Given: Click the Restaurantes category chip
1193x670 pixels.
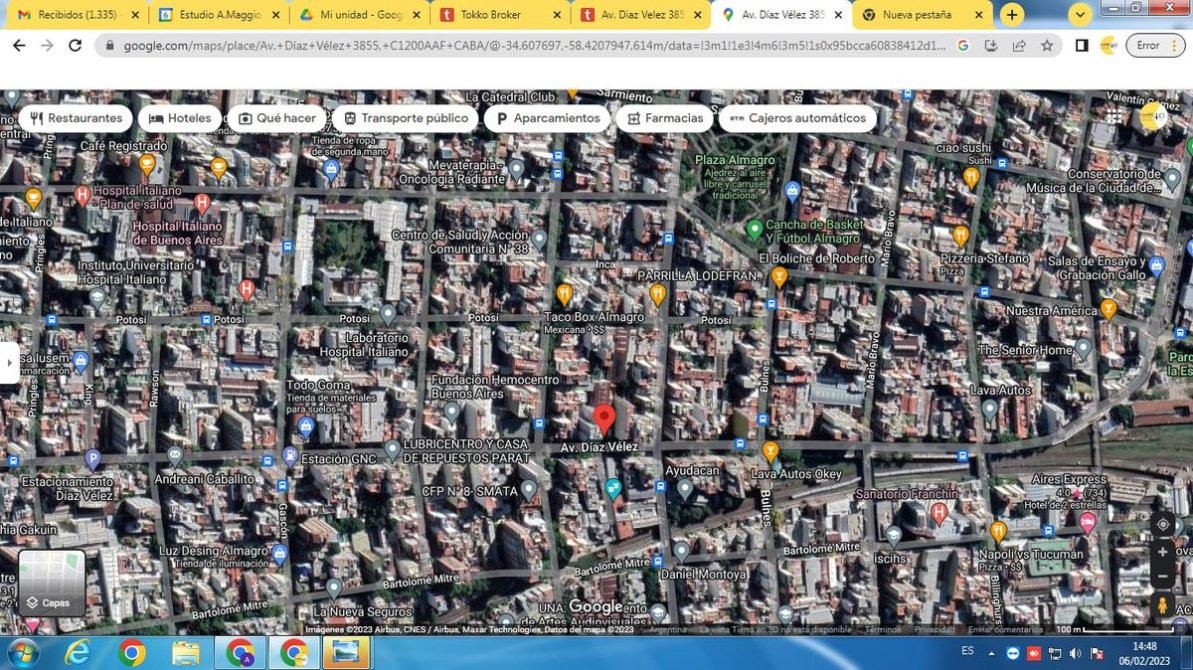Looking at the screenshot, I should point(76,118).
